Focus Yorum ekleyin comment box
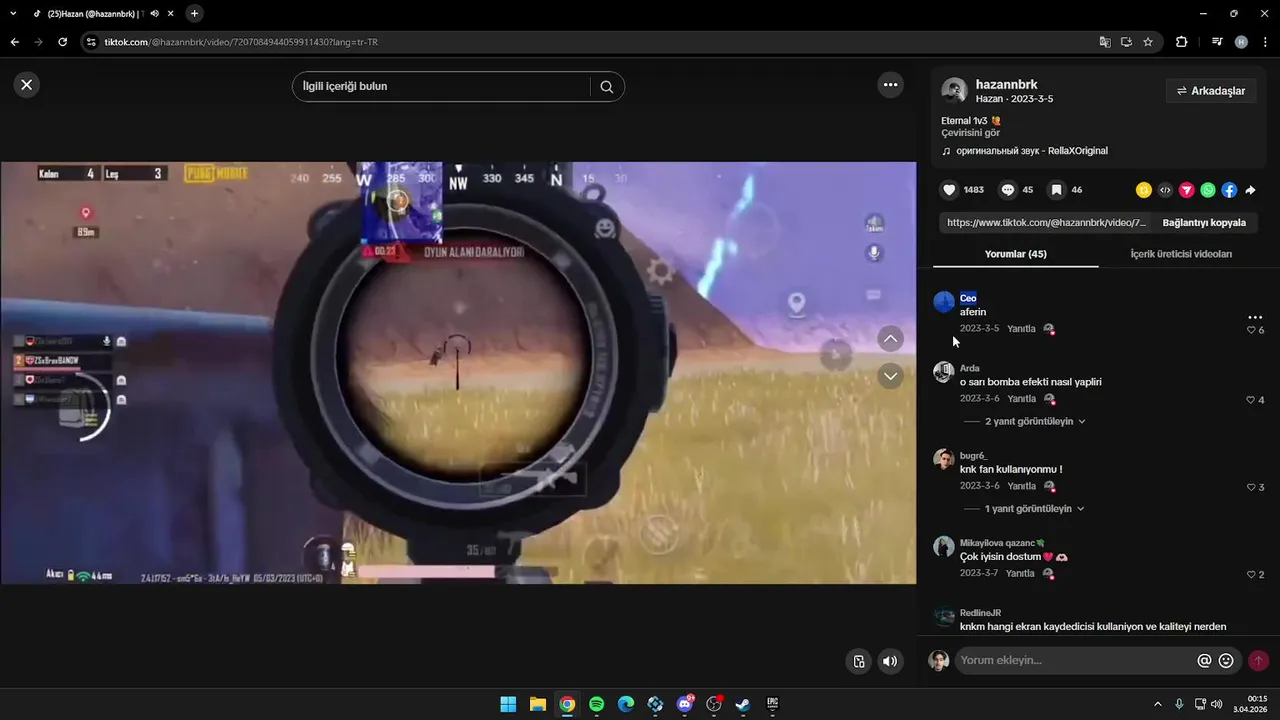The image size is (1280, 720). coord(1075,661)
